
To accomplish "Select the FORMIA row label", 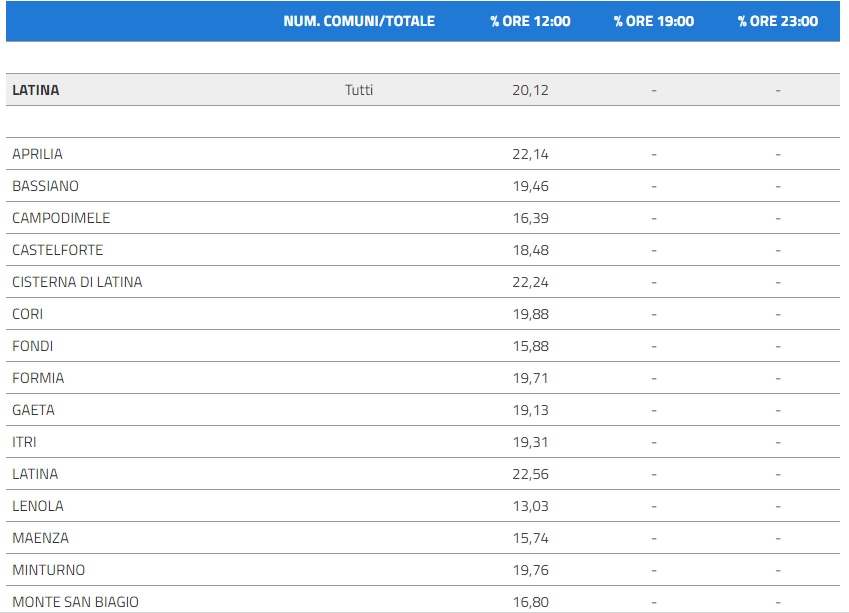I will pos(38,378).
